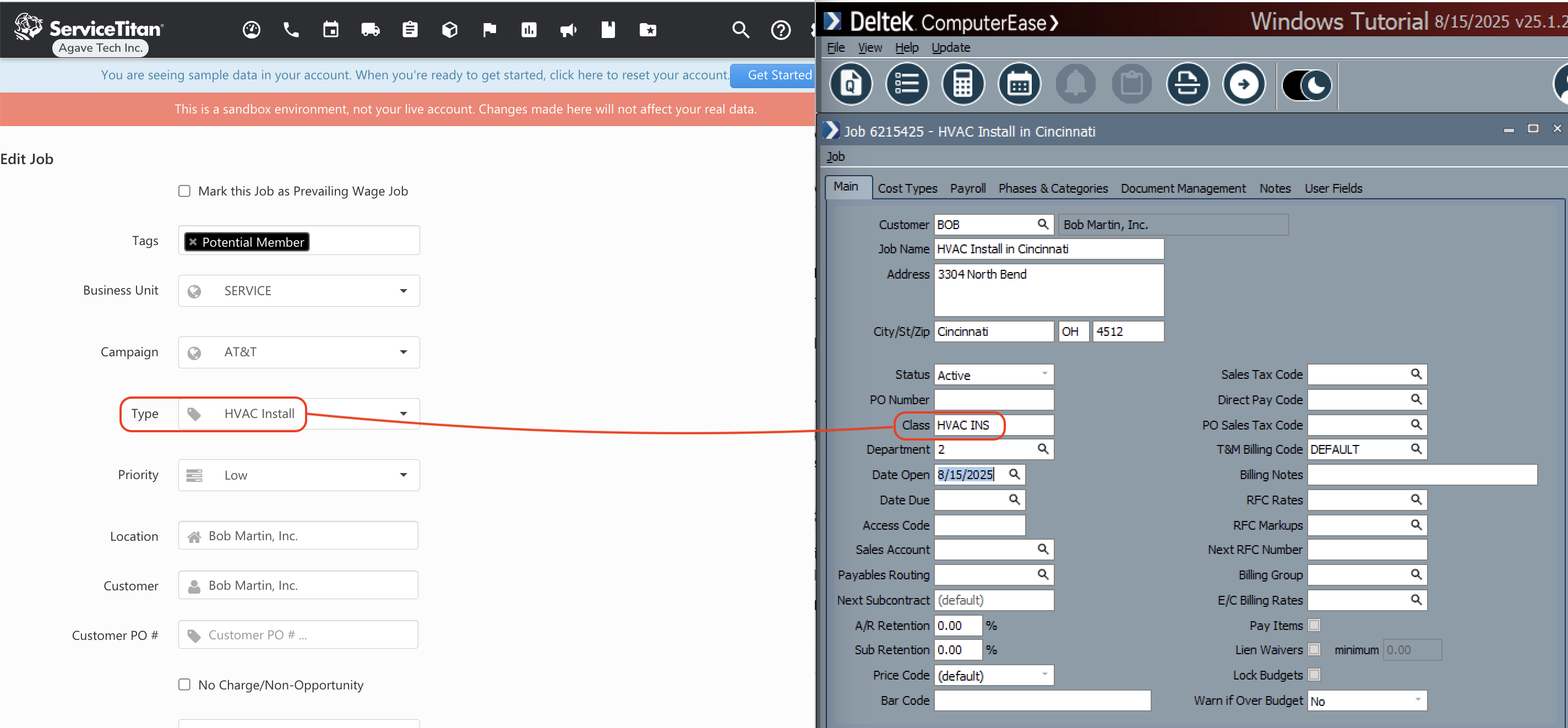Click the Agave Tech Inc. account badge
Image resolution: width=1568 pixels, height=728 pixels.
coord(100,48)
